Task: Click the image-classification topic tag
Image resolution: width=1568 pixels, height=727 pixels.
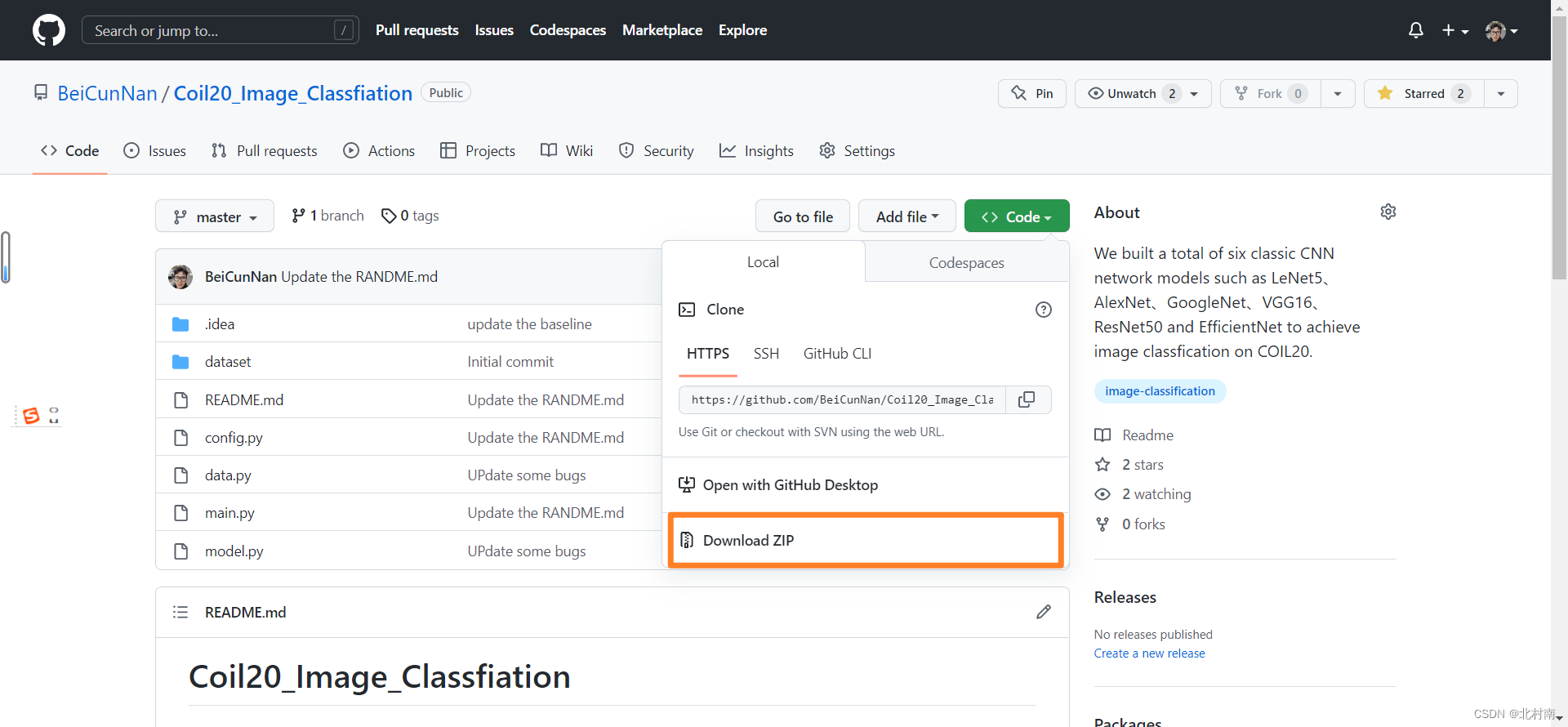Action: (1160, 391)
